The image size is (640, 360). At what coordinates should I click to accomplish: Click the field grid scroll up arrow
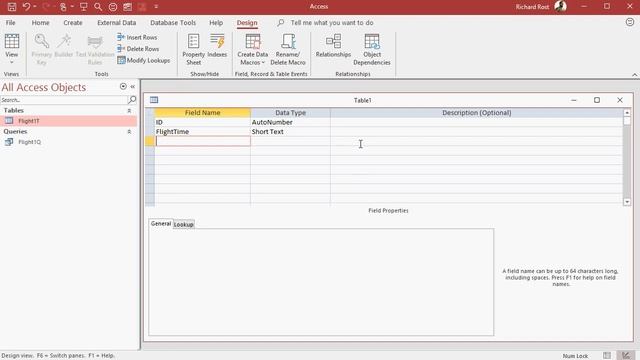627,113
